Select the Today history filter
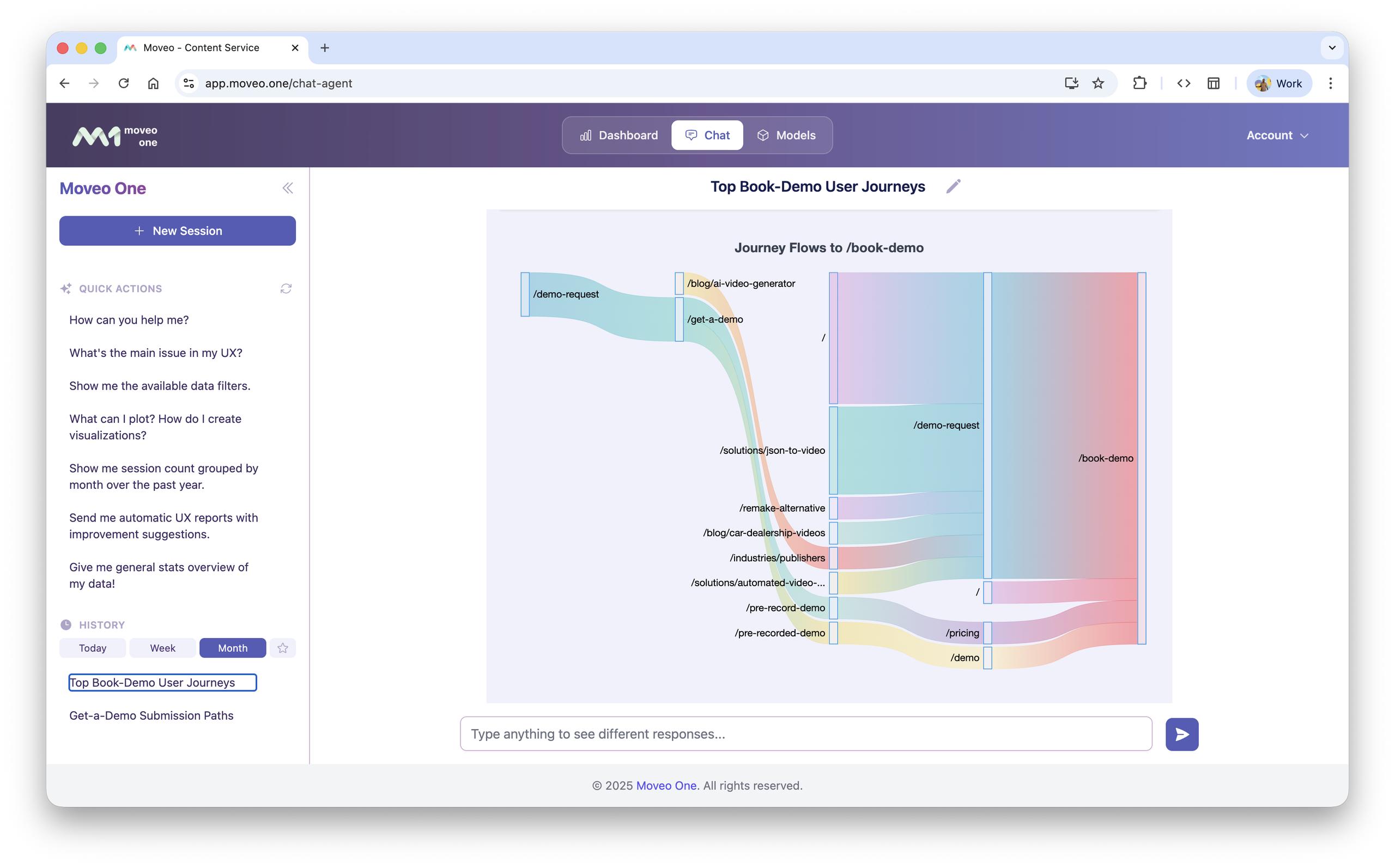This screenshot has height=868, width=1395. 93,648
